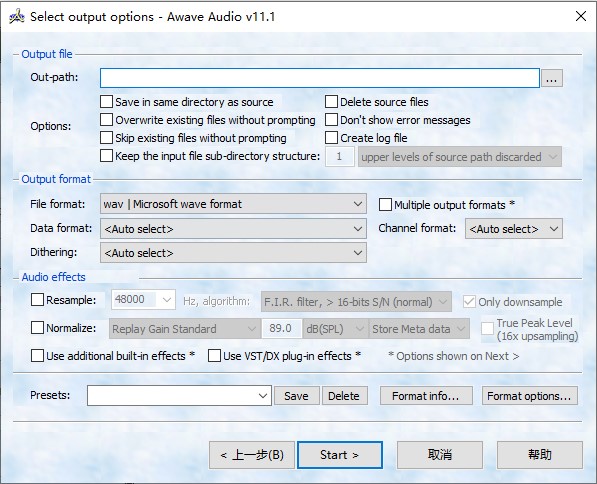Open Format options… button

tap(530, 396)
